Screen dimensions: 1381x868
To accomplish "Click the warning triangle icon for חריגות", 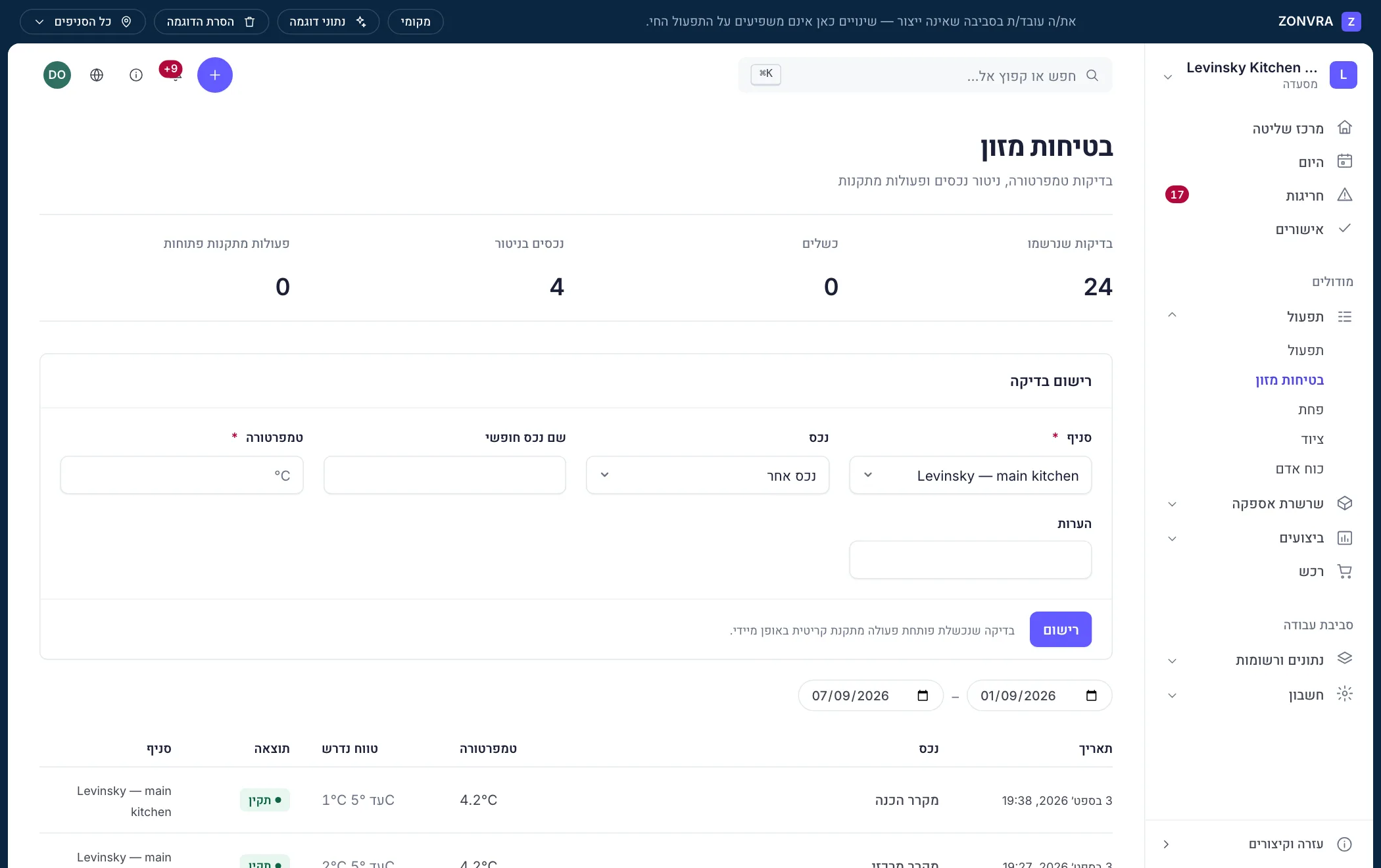I will coord(1345,195).
